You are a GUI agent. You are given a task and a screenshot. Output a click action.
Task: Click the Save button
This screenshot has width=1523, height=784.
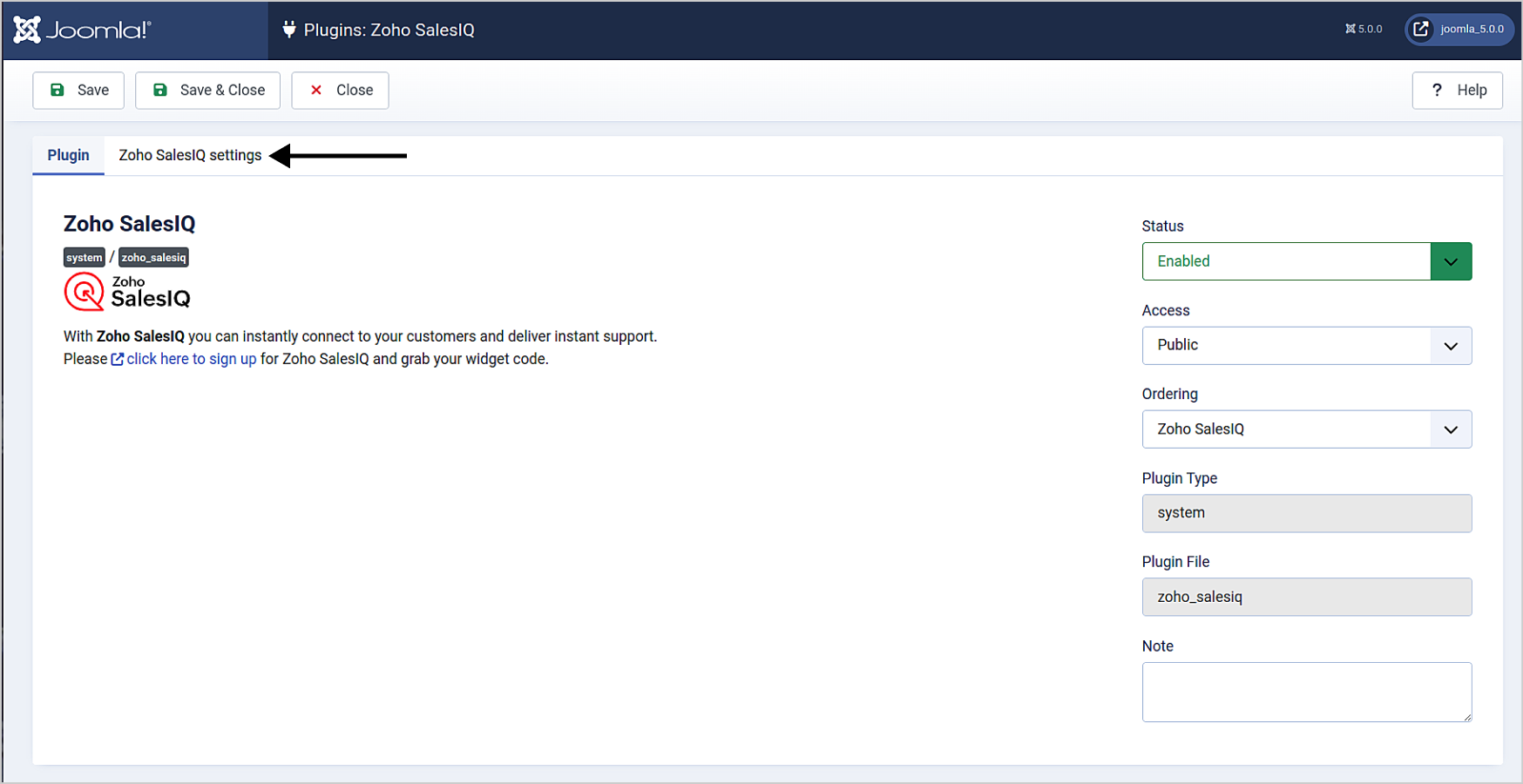(x=78, y=90)
